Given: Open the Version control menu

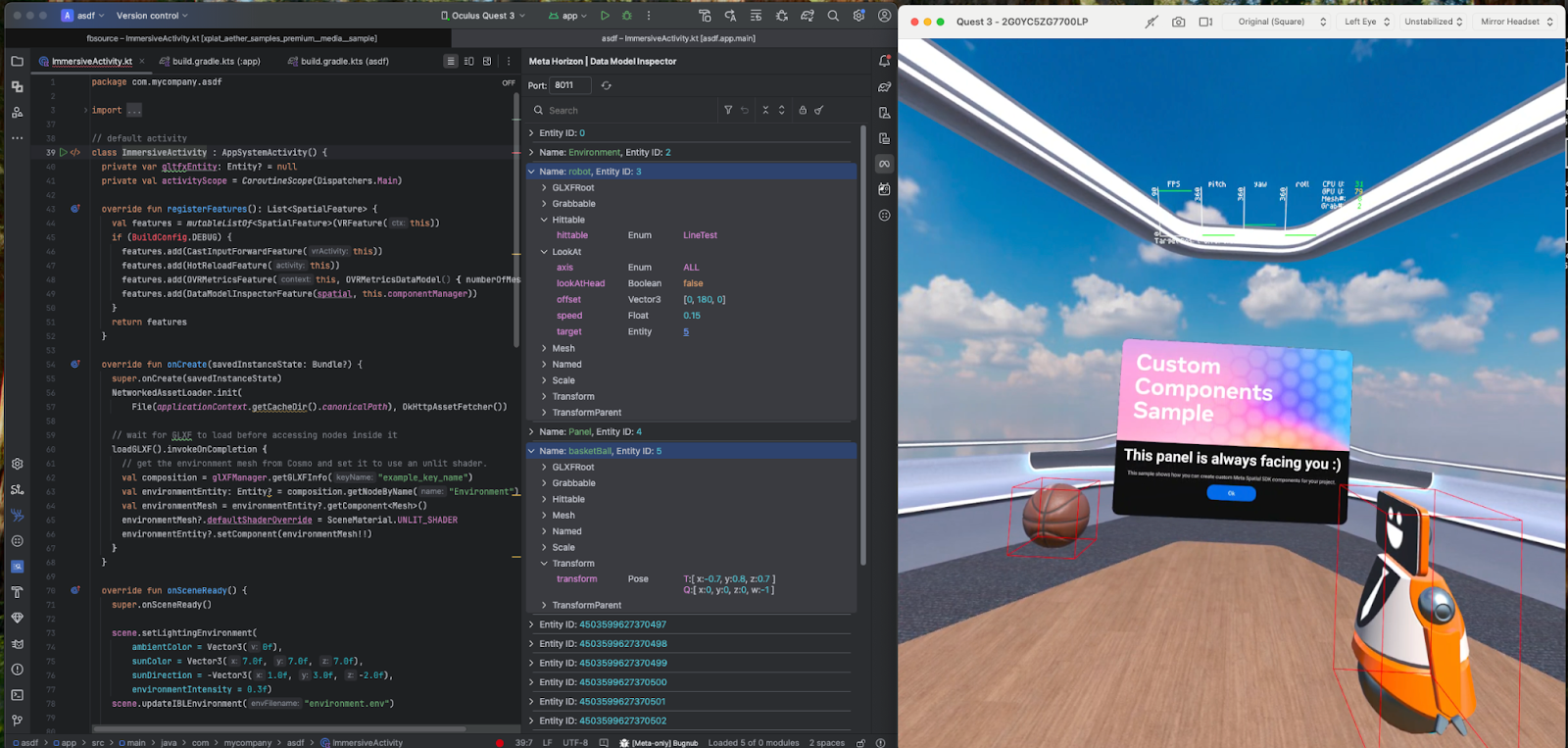Looking at the screenshot, I should (x=151, y=16).
